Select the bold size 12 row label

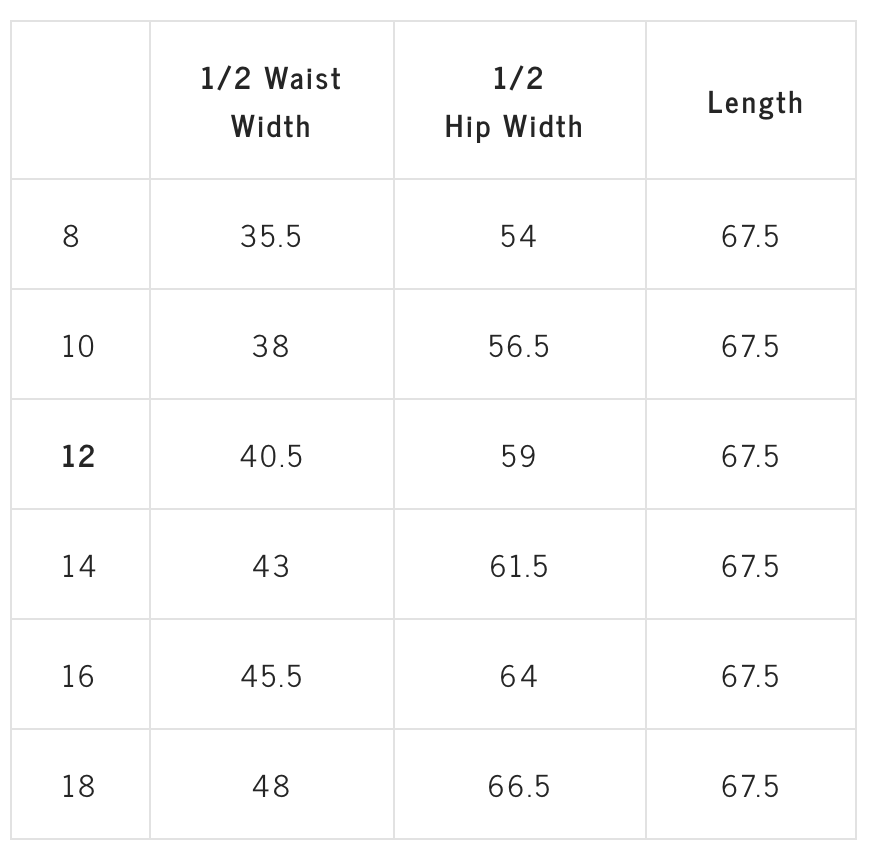click(x=78, y=457)
